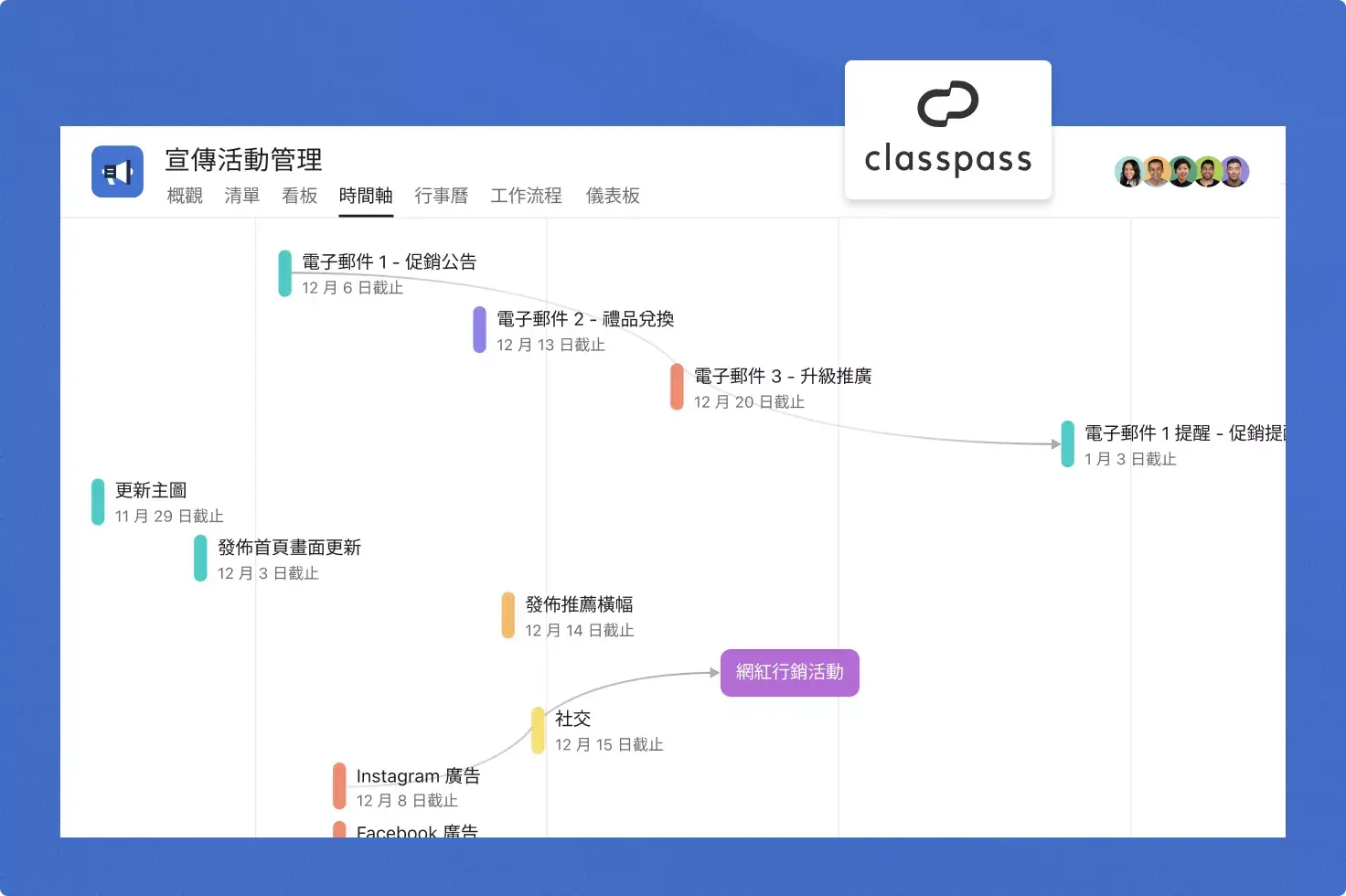Click the fourth member avatar with light green background

click(x=1208, y=171)
